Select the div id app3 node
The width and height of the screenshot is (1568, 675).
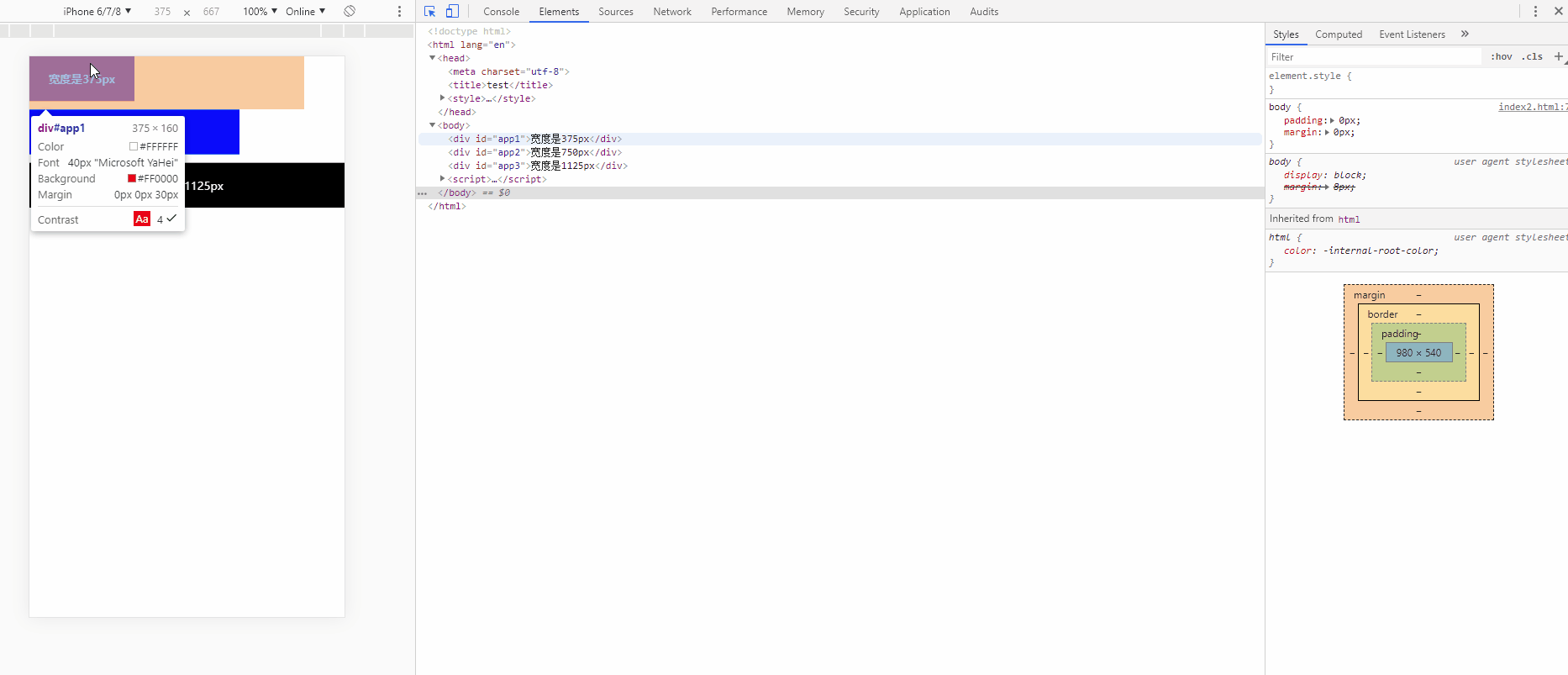538,166
